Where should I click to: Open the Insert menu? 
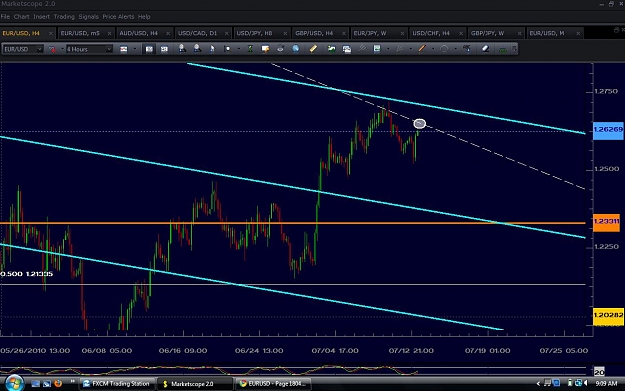(x=41, y=17)
